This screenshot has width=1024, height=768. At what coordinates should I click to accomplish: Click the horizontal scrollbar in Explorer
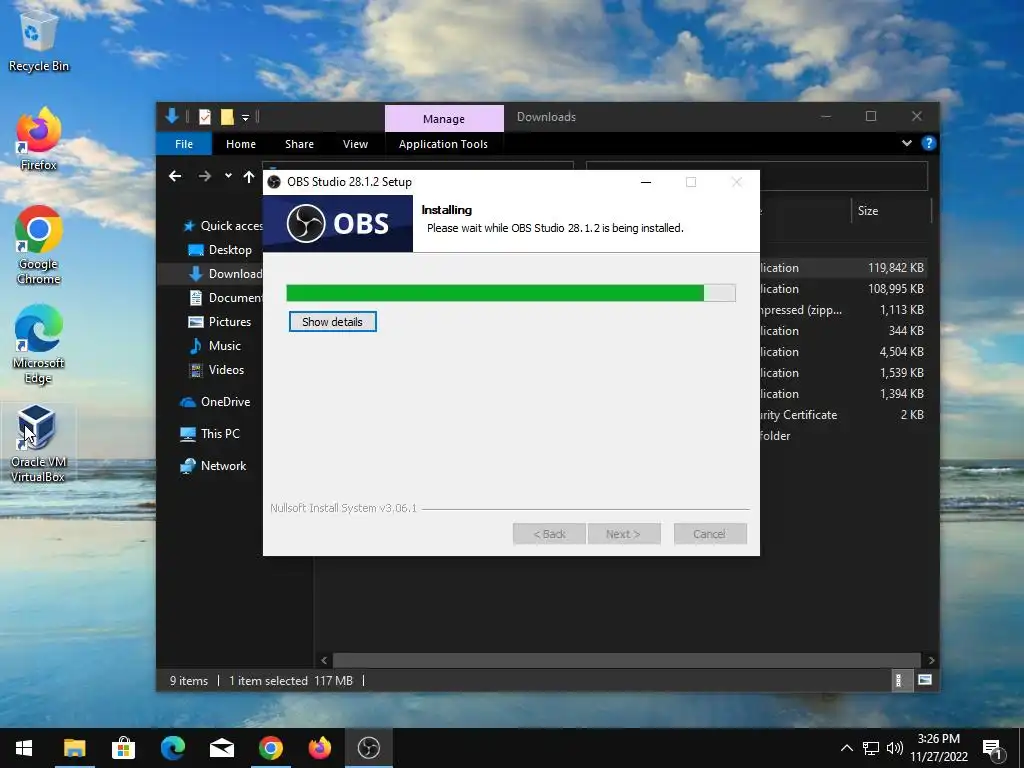[626, 660]
